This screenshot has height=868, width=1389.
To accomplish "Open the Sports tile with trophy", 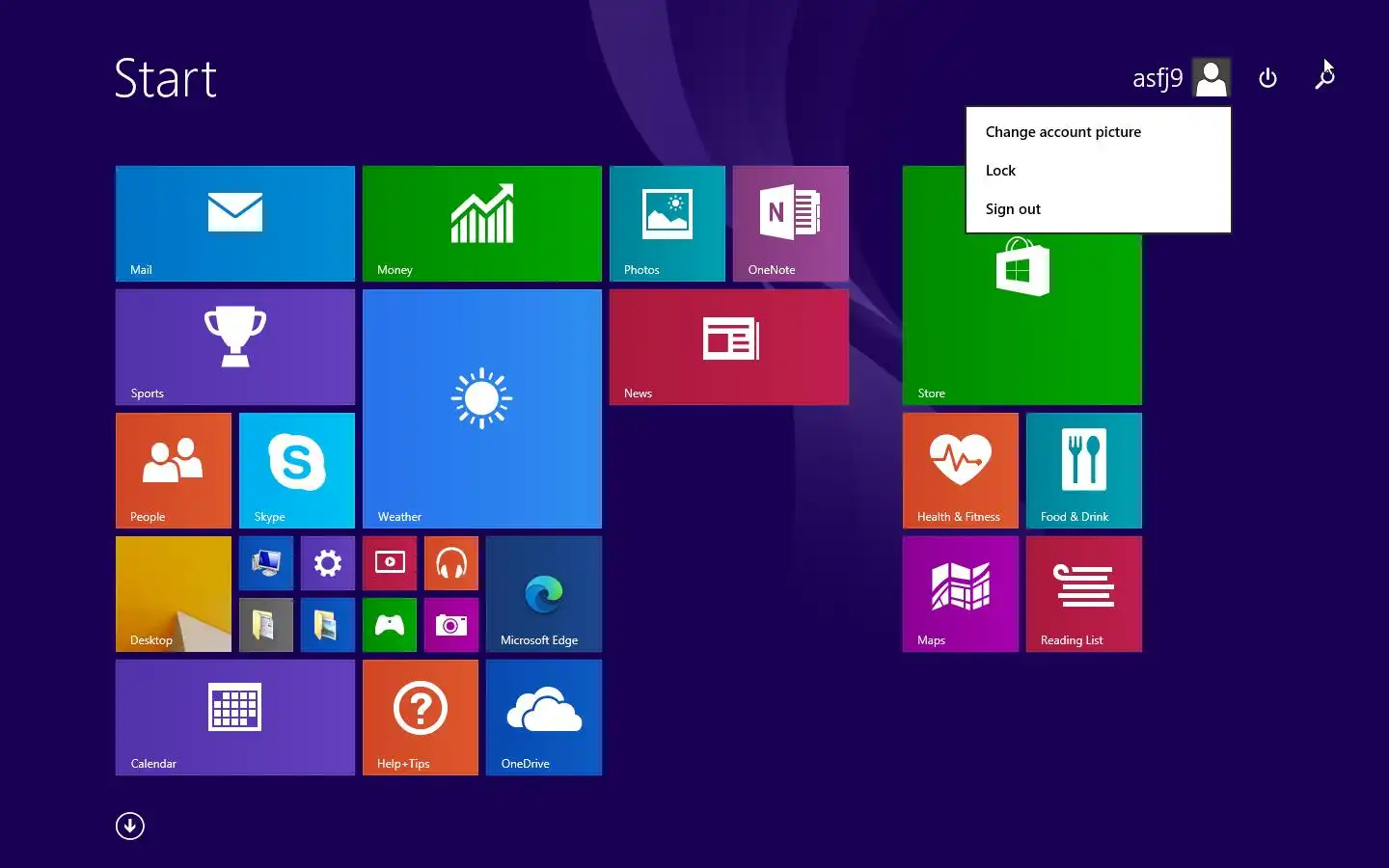I will 235,347.
